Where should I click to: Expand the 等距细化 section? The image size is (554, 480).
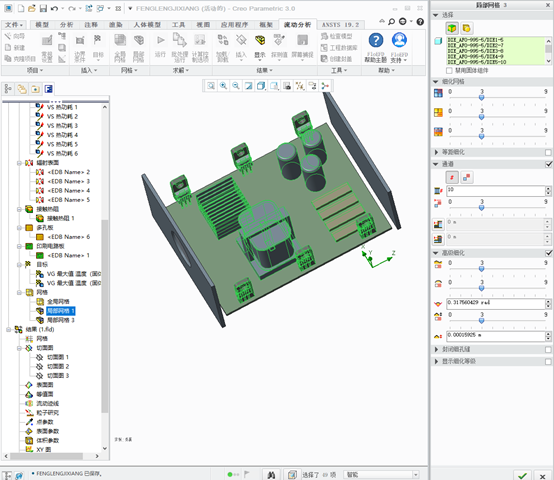436,152
